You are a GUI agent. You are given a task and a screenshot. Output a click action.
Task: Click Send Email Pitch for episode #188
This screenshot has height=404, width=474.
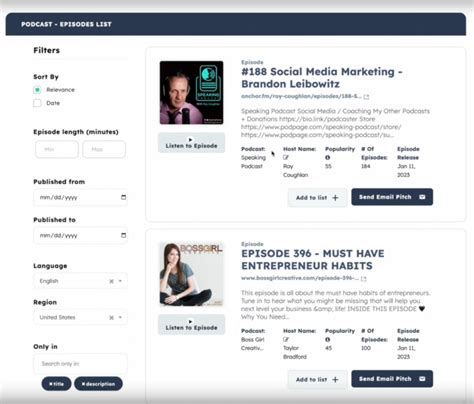pos(392,197)
